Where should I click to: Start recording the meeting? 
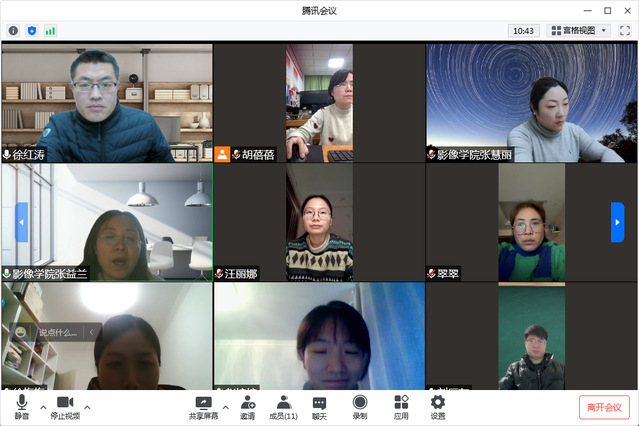(359, 407)
